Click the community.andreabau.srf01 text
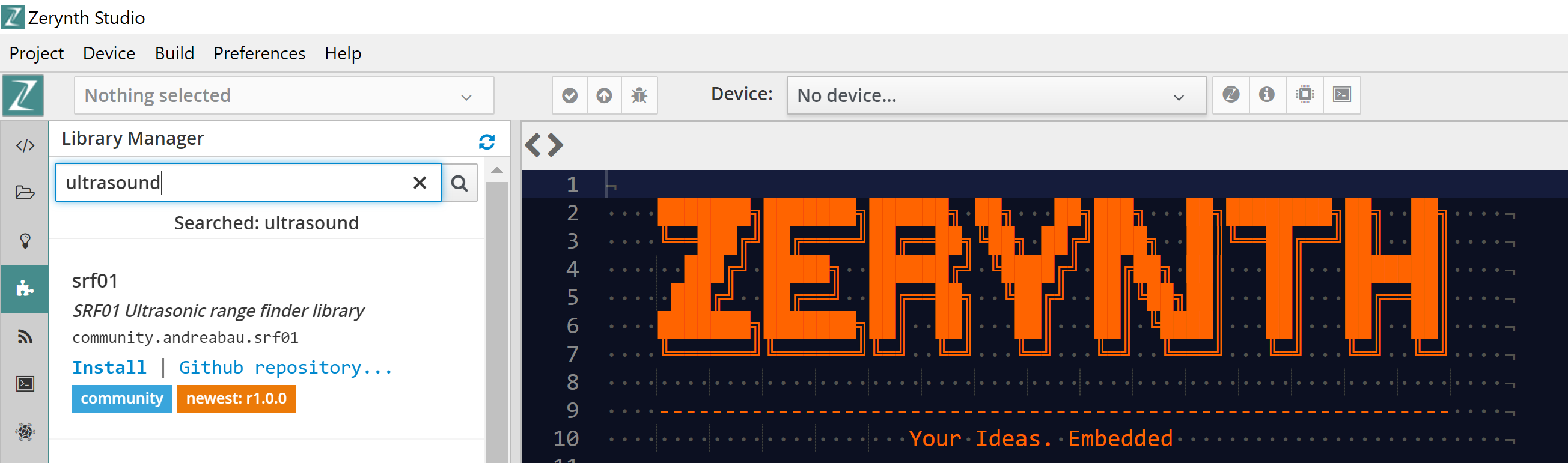This screenshot has height=463, width=1568. [185, 337]
